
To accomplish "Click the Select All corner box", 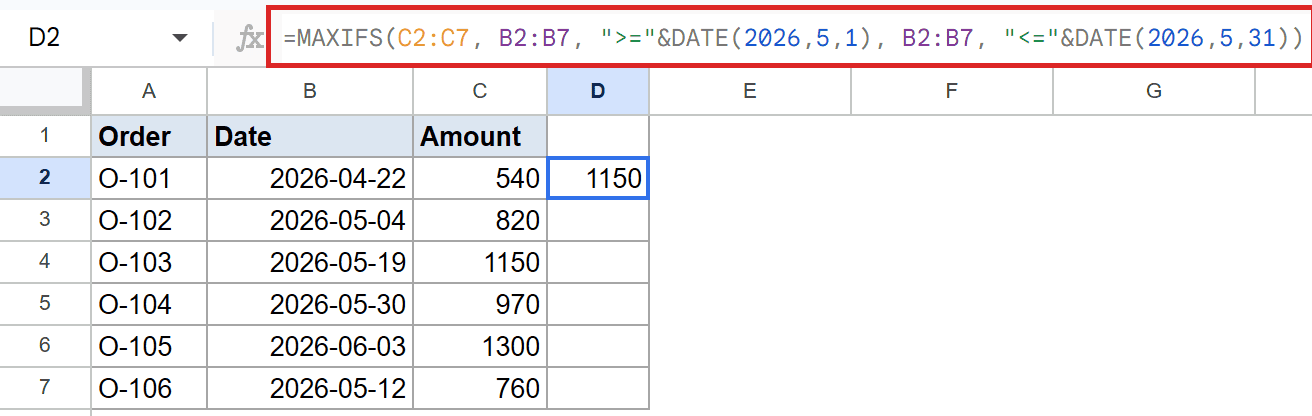I will click(45, 91).
